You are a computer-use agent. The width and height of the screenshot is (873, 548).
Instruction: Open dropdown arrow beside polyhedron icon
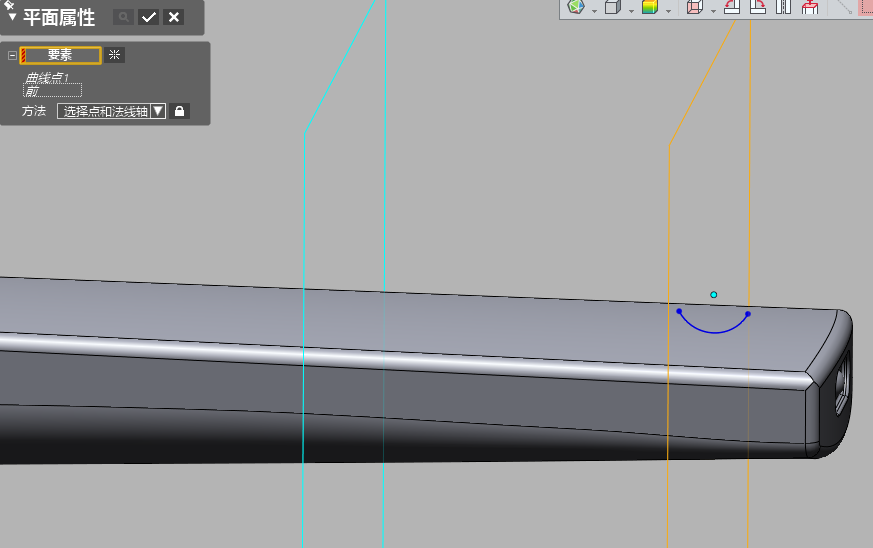tap(594, 11)
